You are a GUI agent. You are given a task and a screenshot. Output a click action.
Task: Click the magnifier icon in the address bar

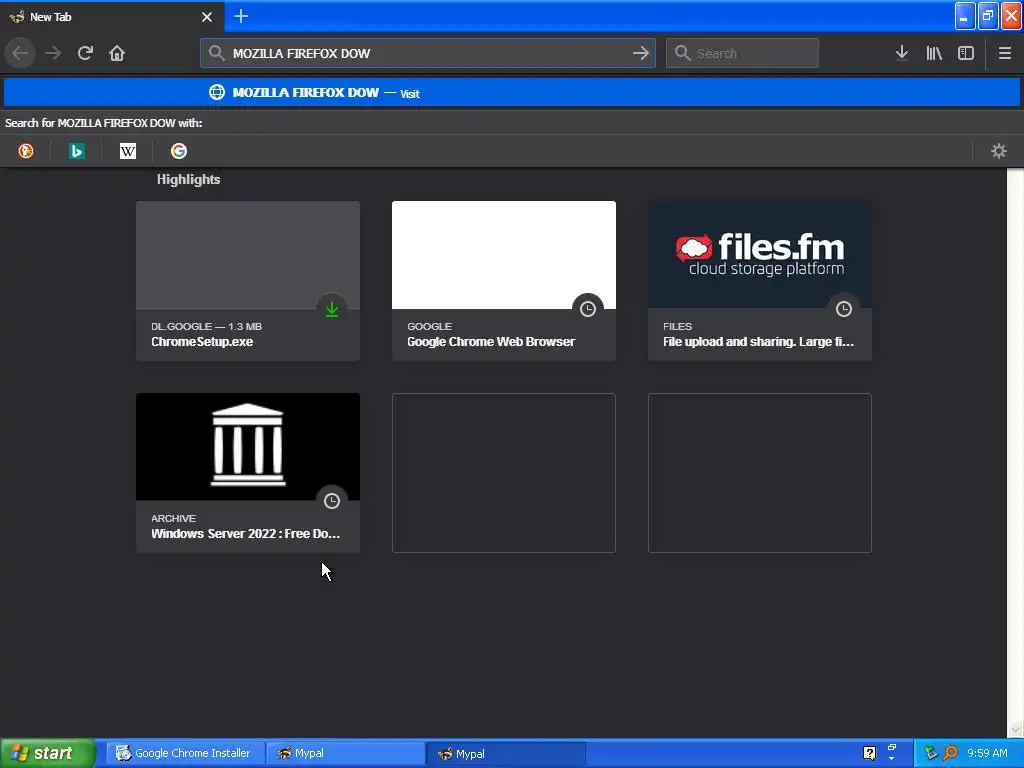pyautogui.click(x=216, y=53)
